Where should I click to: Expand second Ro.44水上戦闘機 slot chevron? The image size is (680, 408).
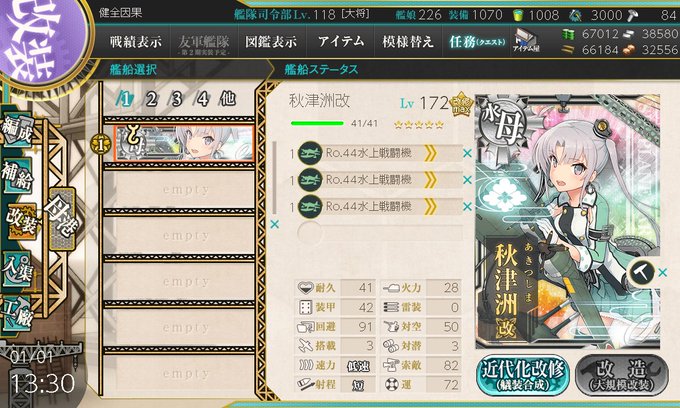[430, 180]
